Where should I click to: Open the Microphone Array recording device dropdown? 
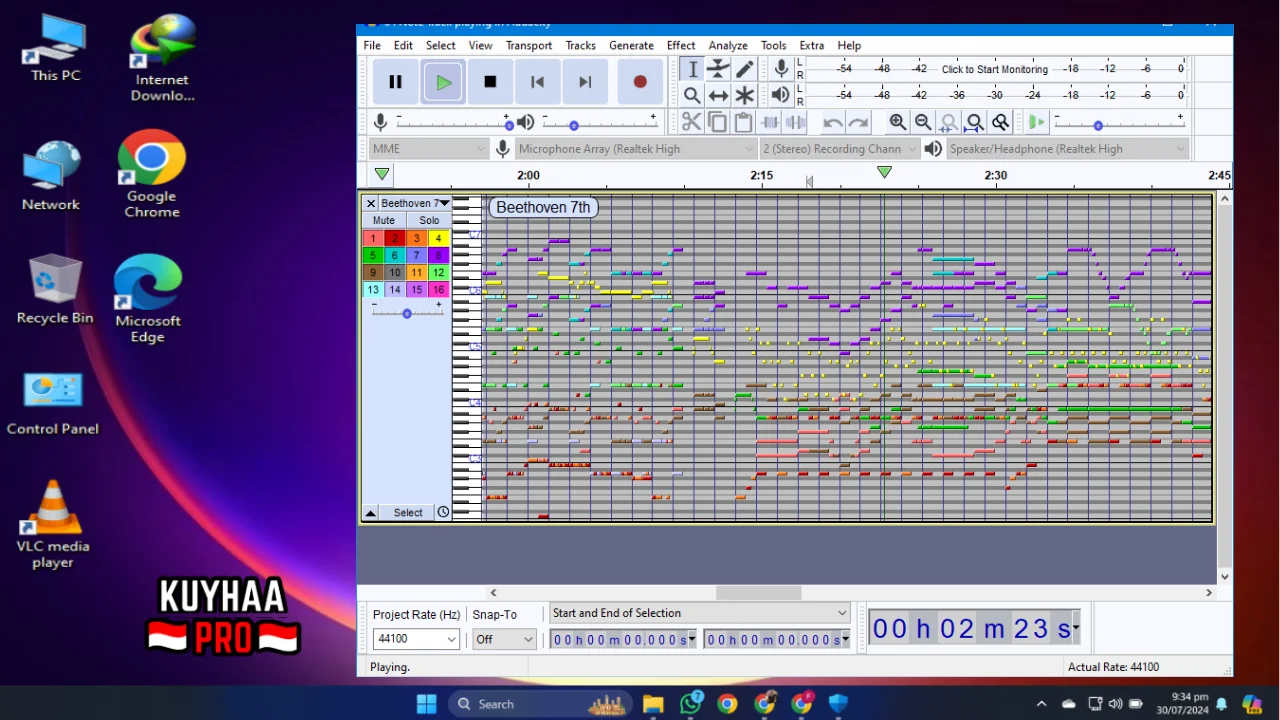click(x=636, y=149)
